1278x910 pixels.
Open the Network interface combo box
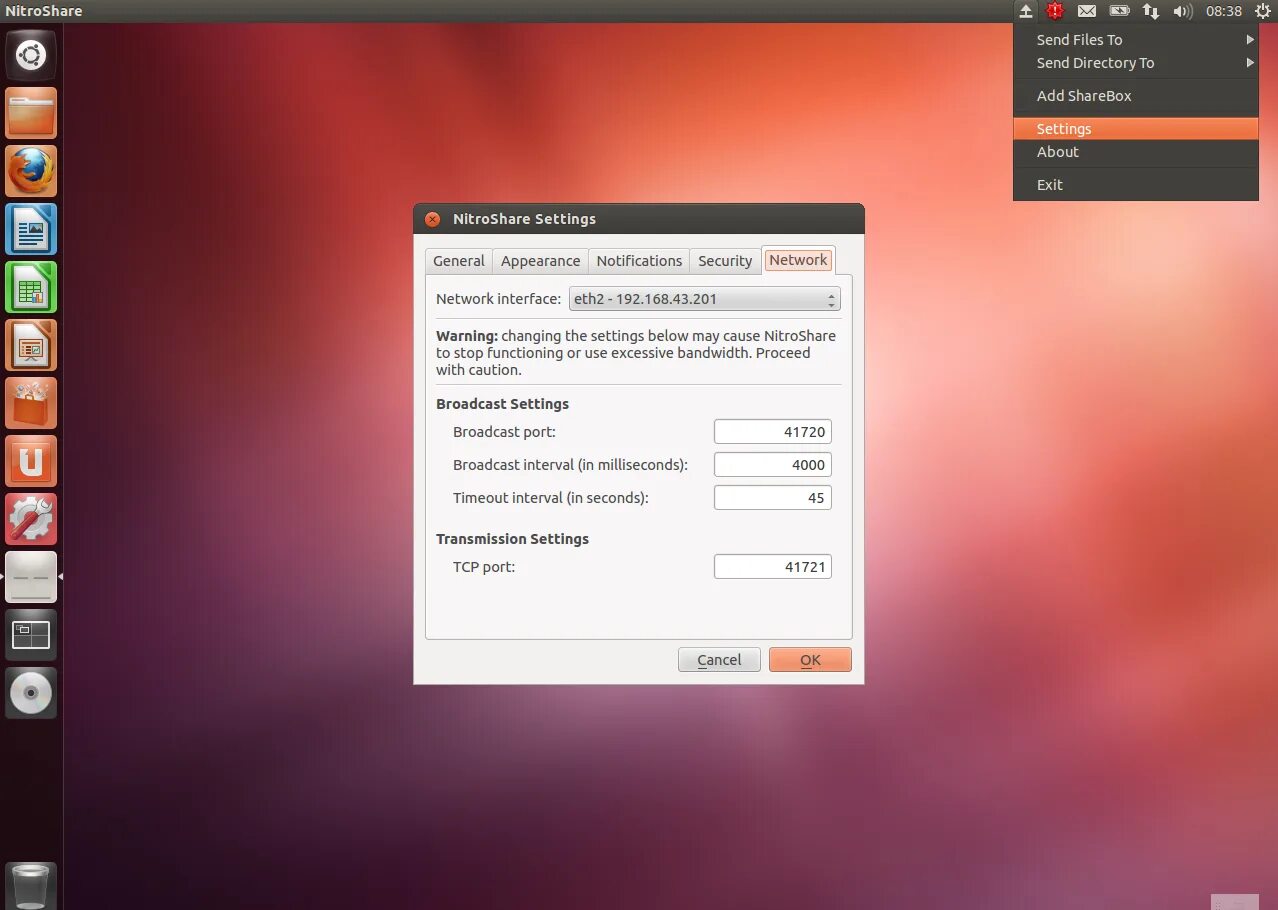(x=705, y=299)
